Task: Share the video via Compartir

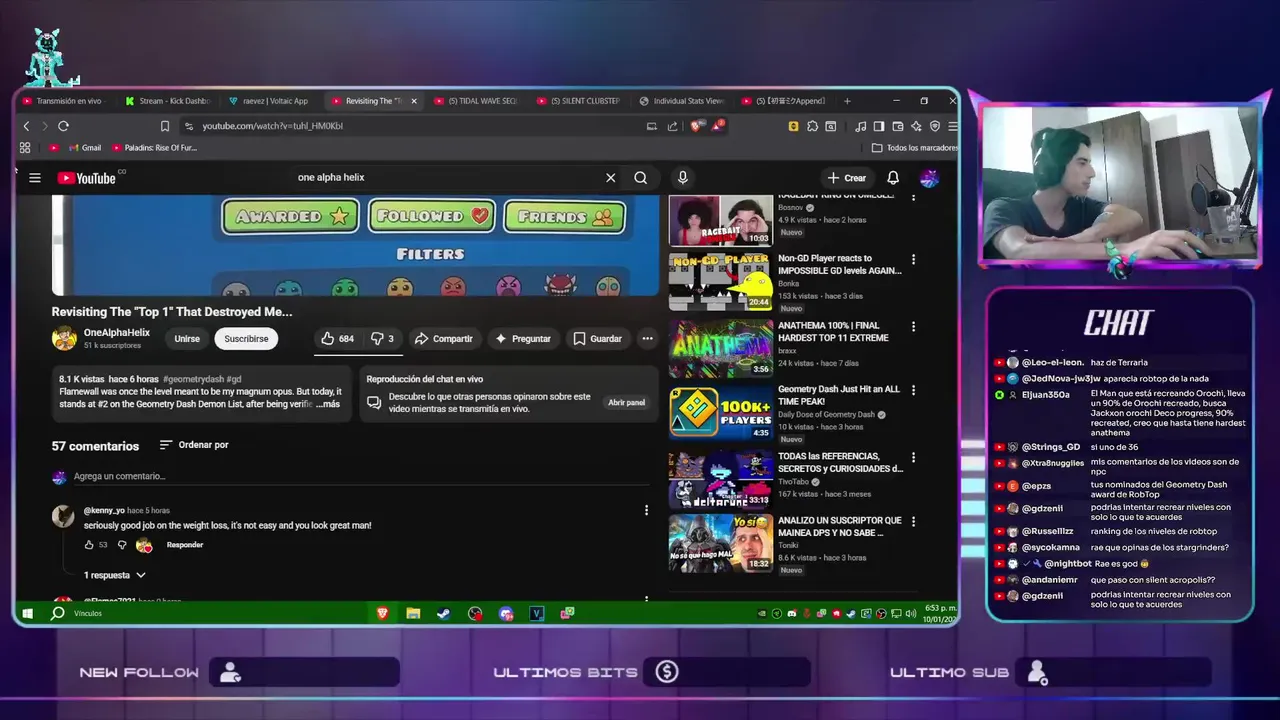Action: pyautogui.click(x=443, y=339)
